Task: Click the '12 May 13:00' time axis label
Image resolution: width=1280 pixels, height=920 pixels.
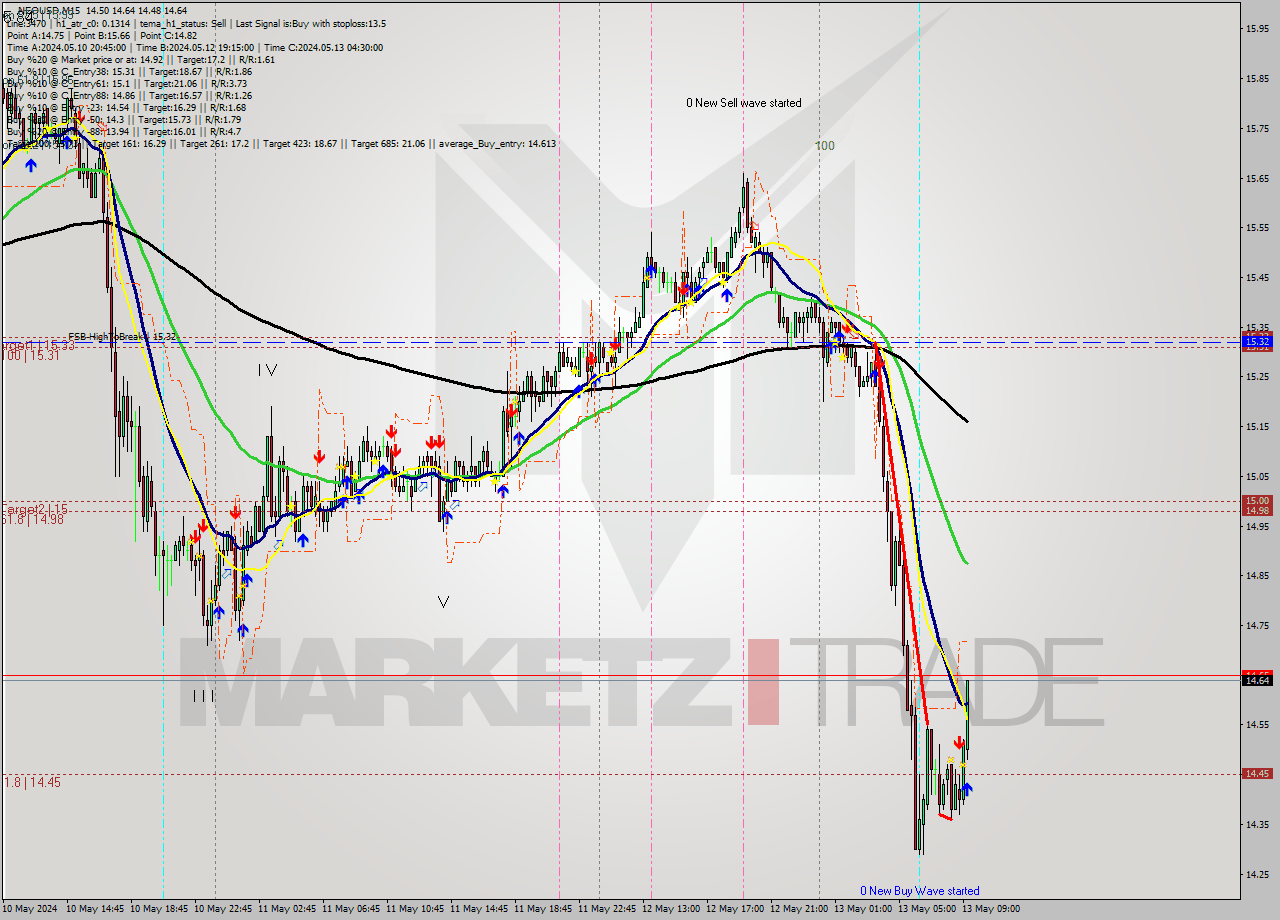Action: [x=671, y=909]
